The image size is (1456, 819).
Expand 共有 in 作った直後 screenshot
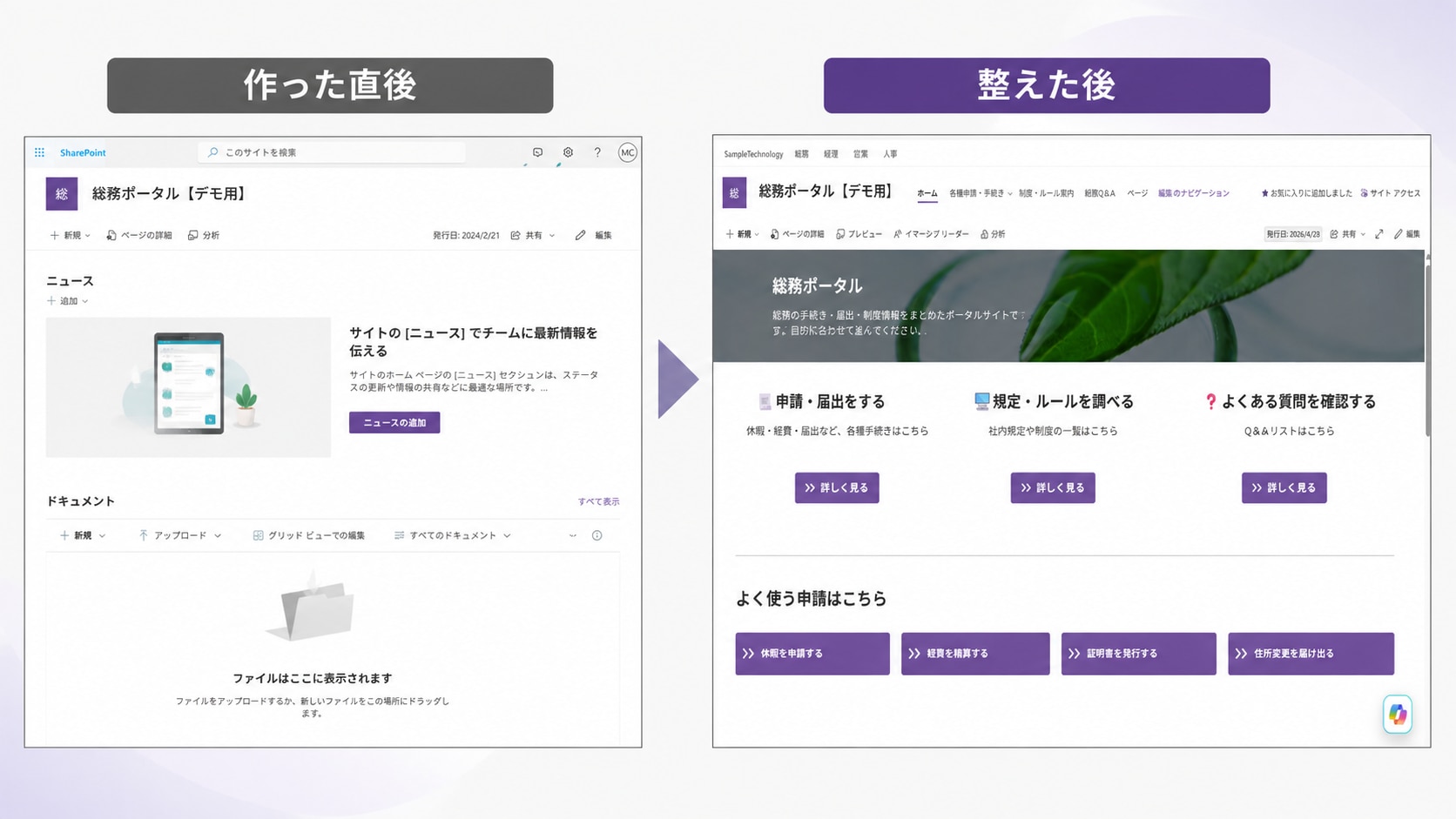coord(533,235)
